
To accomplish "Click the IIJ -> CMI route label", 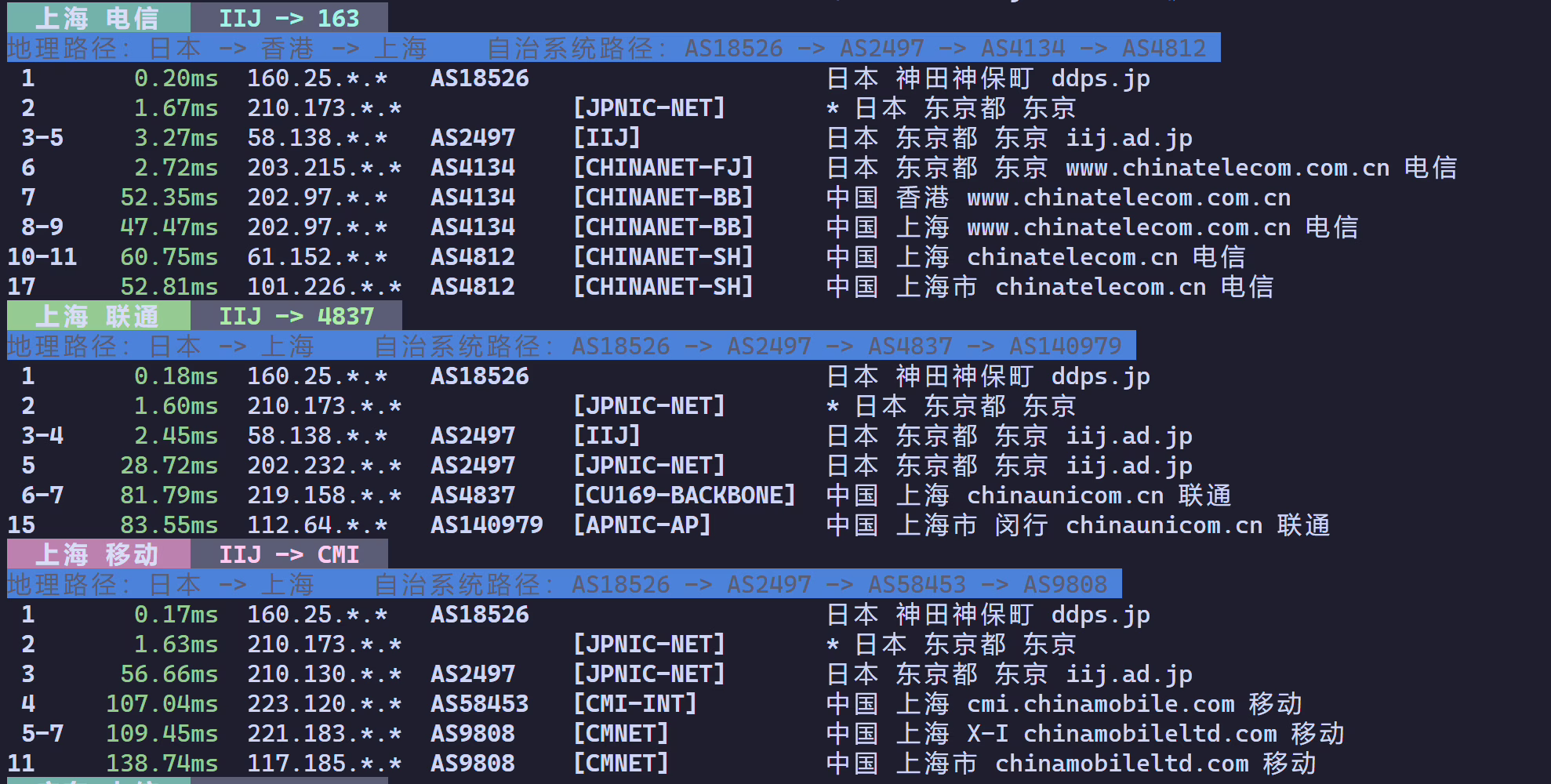I will 289,554.
